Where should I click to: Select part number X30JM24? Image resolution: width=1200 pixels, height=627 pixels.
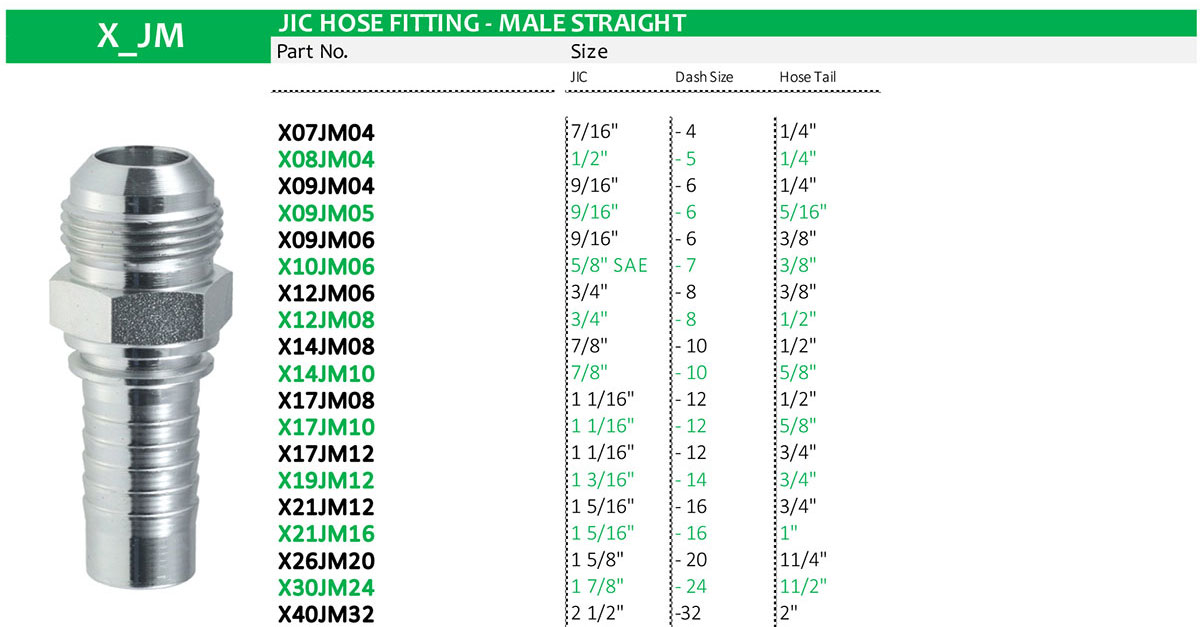click(x=326, y=588)
